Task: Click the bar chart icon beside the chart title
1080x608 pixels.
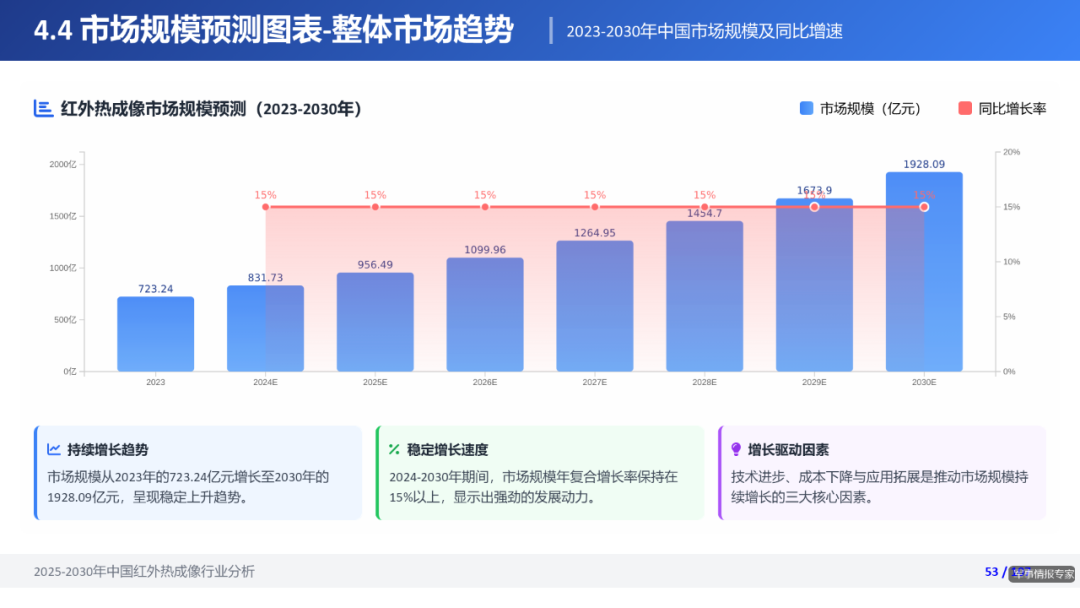Action: 41,106
